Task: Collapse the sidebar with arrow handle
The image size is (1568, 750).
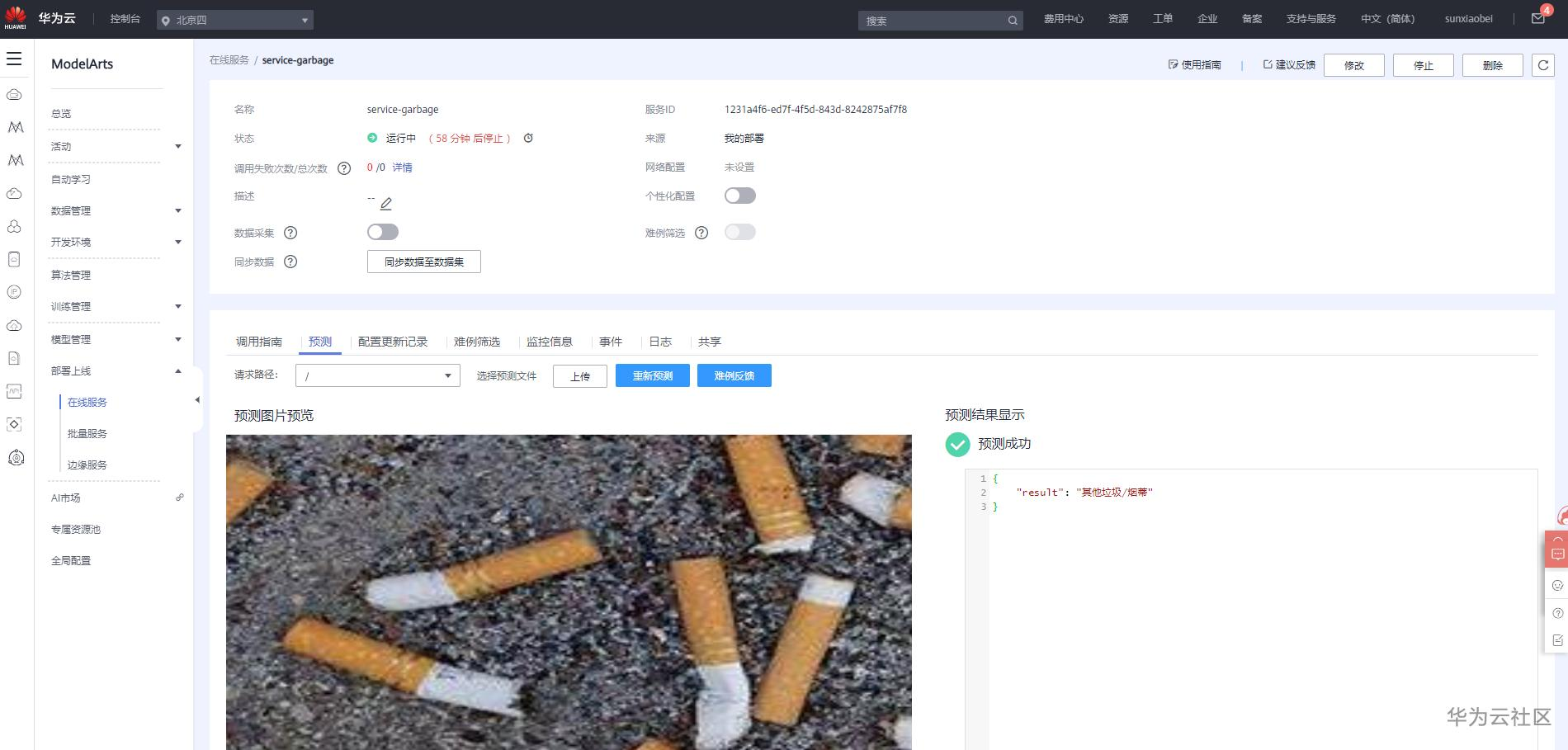Action: [x=197, y=400]
